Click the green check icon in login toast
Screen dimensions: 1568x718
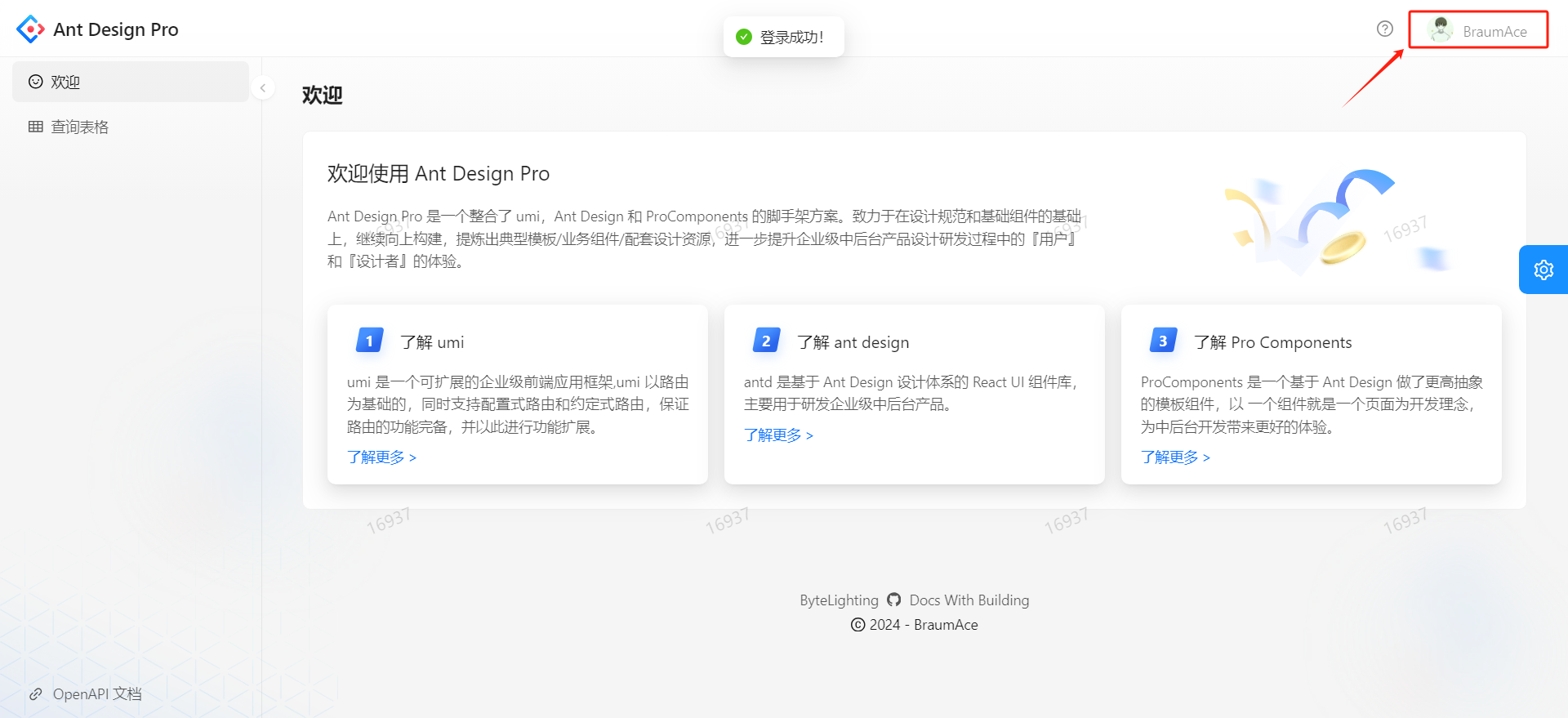pos(744,37)
